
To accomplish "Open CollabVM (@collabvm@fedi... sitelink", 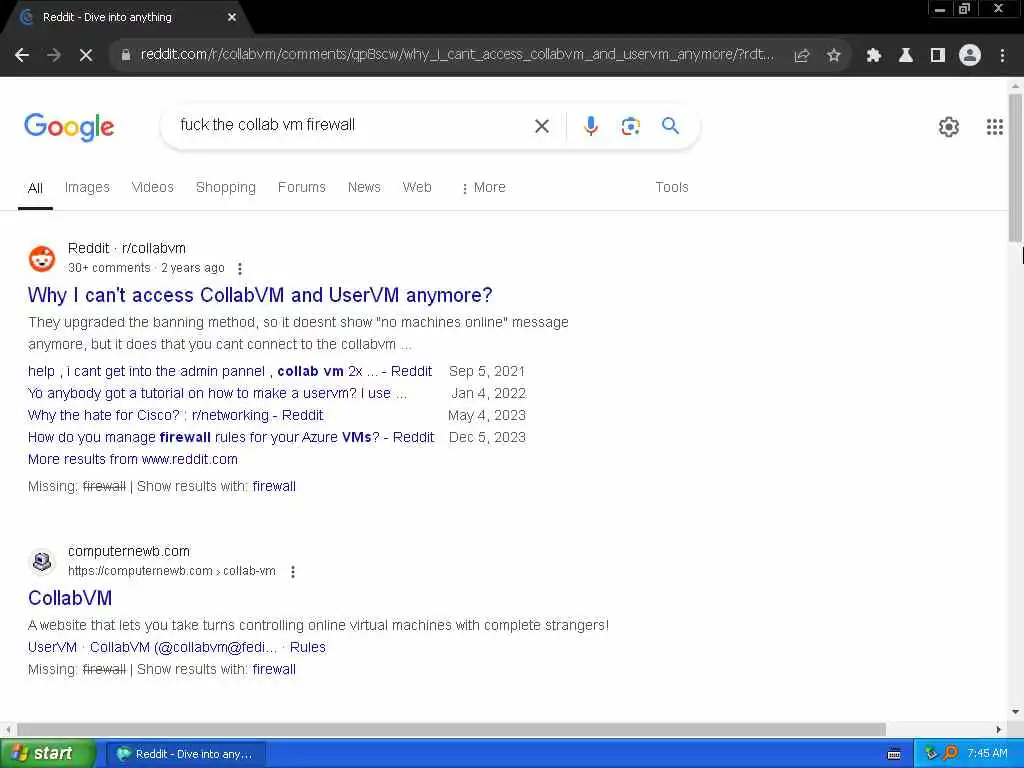I will 183,647.
